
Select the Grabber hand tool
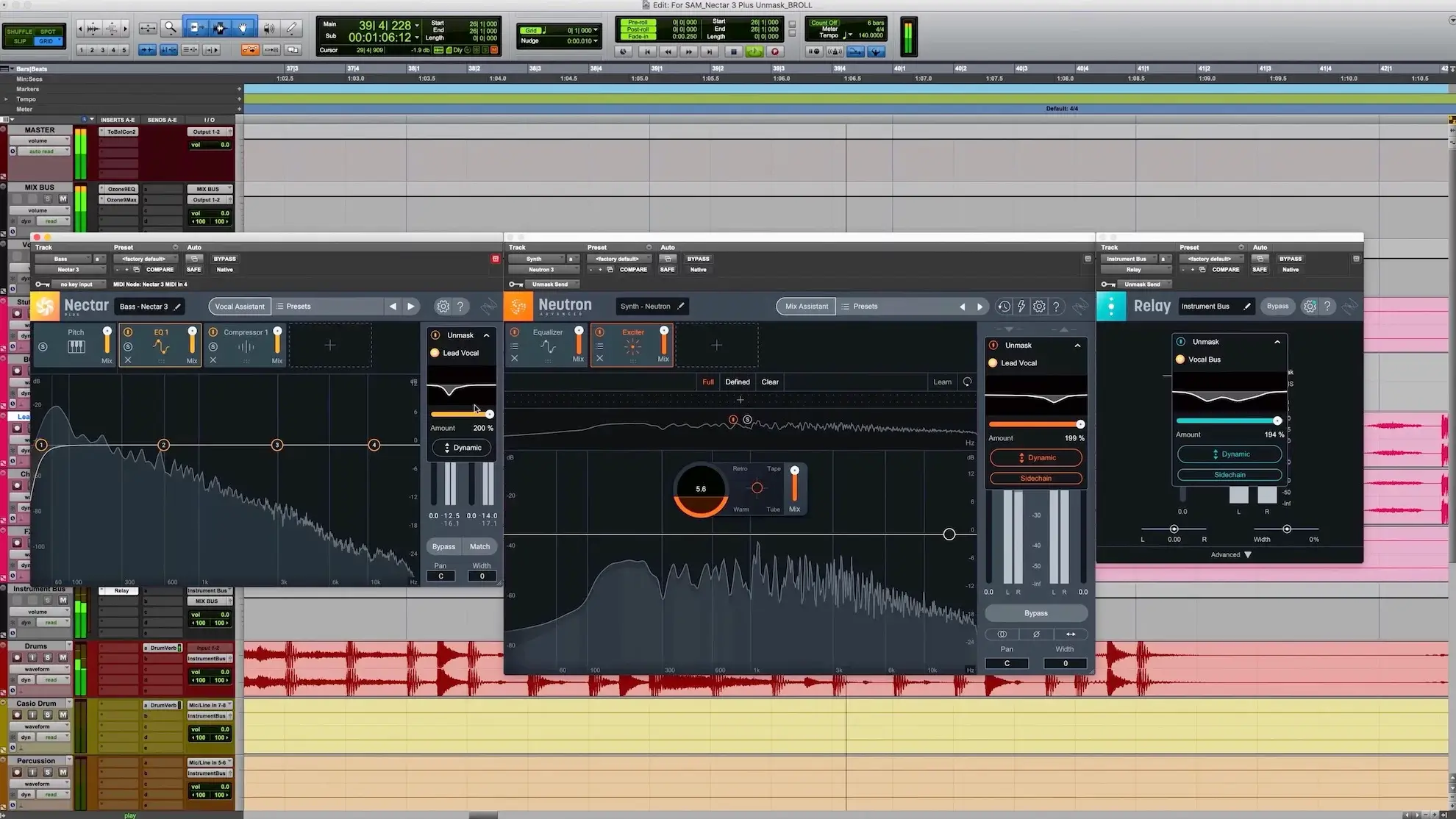(243, 28)
